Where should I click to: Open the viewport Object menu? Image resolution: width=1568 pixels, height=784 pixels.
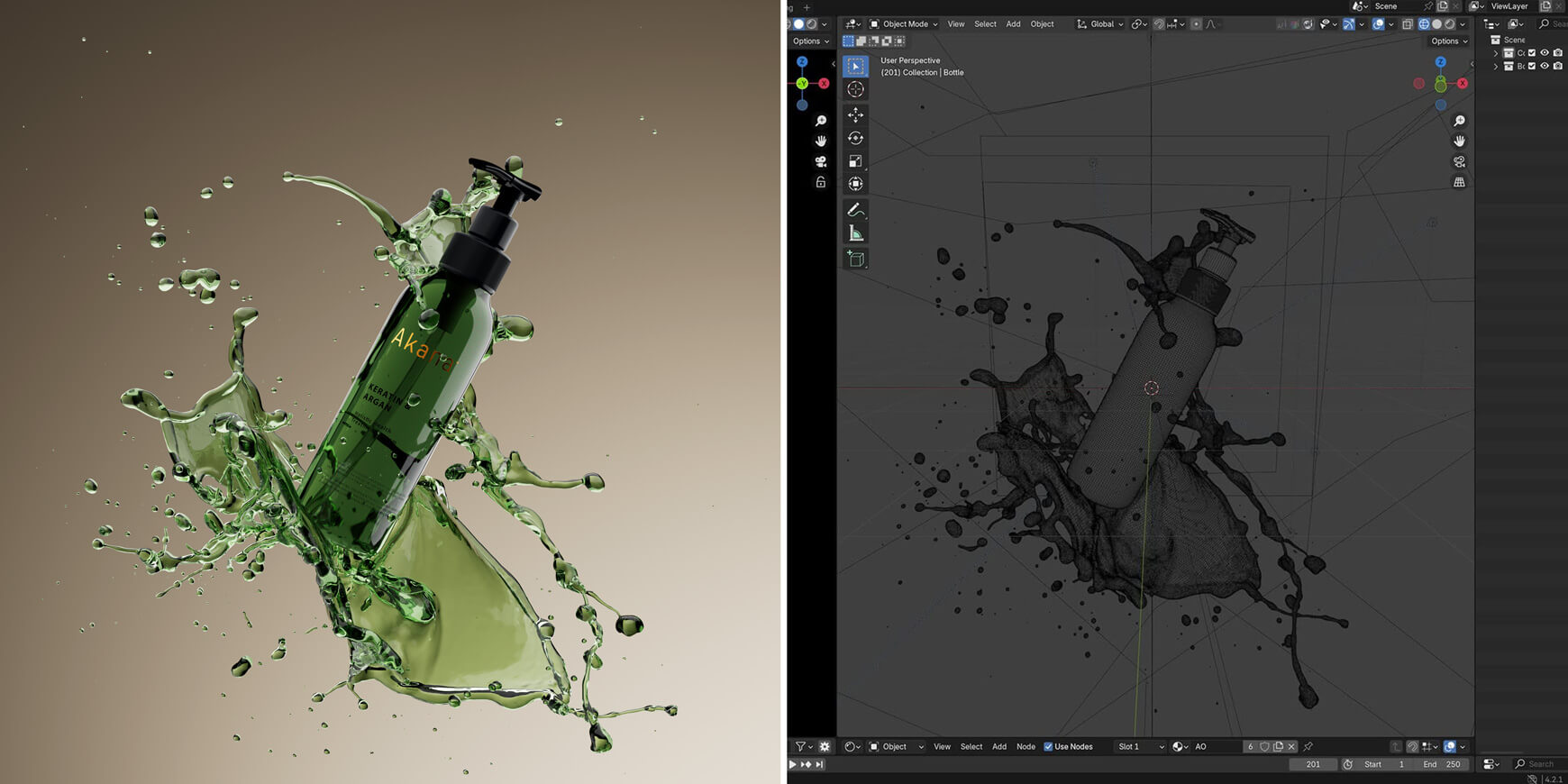click(x=1042, y=24)
